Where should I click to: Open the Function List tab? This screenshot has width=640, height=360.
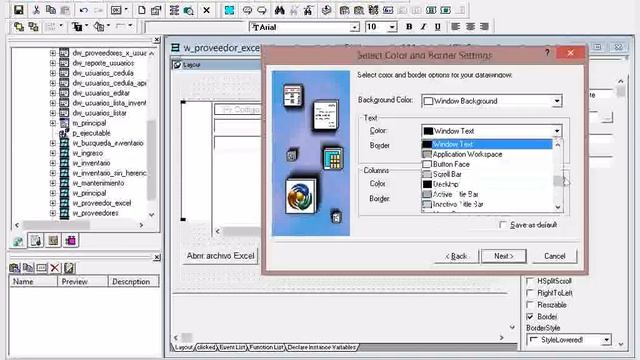tap(266, 347)
